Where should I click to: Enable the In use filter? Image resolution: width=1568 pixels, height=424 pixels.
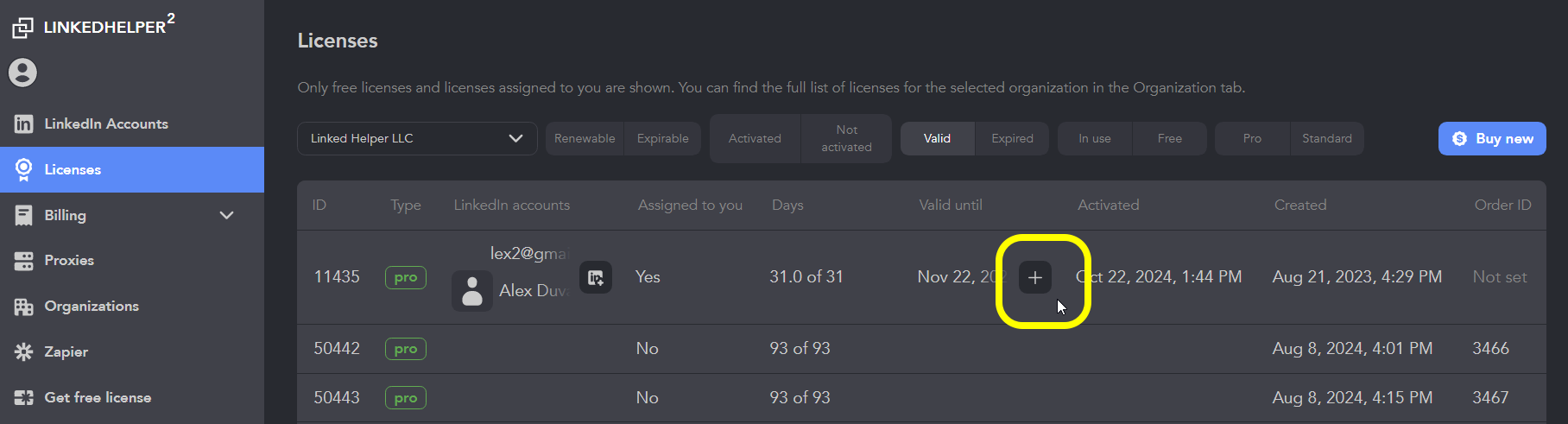point(1094,138)
